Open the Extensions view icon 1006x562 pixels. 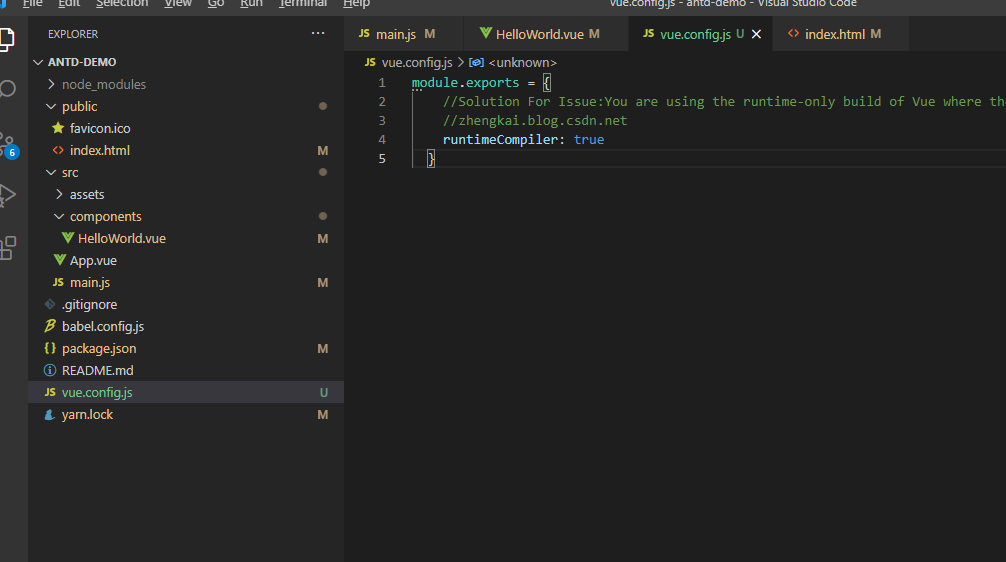point(8,248)
